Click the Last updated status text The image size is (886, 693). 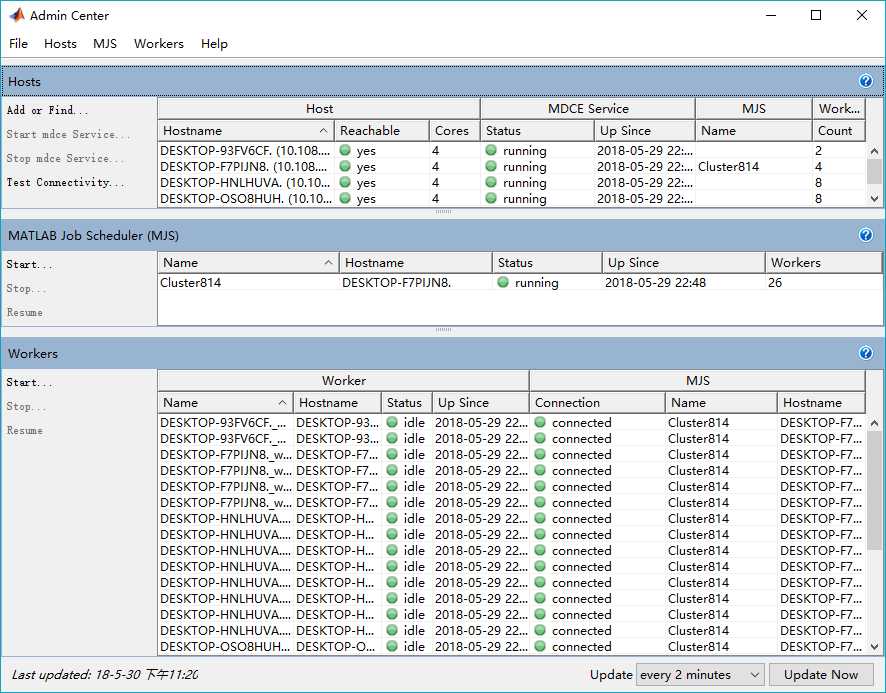pyautogui.click(x=105, y=674)
